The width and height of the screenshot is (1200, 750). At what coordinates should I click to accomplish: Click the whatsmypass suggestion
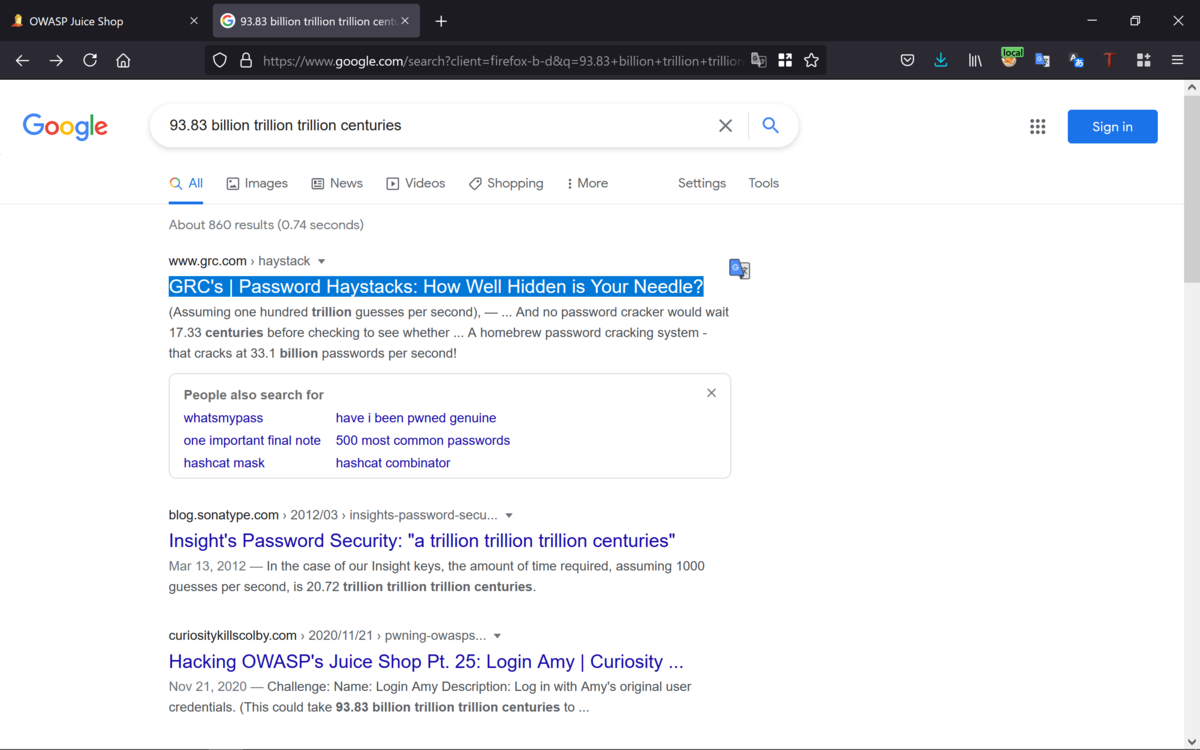point(223,418)
